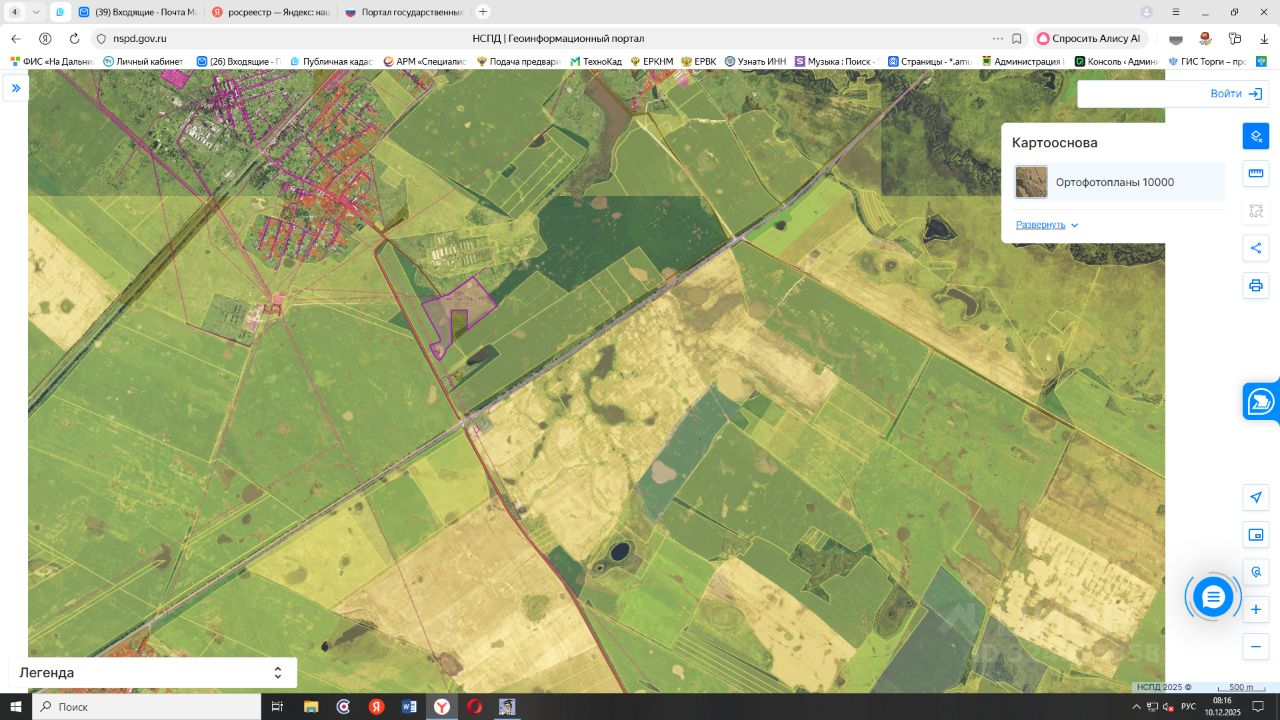The height and width of the screenshot is (720, 1280).
Task: Expand the left sidebar with double-chevron button
Action: (x=15, y=88)
